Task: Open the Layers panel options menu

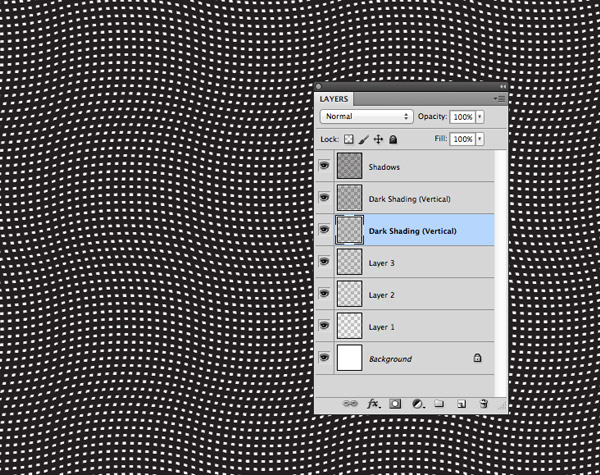Action: [500, 100]
